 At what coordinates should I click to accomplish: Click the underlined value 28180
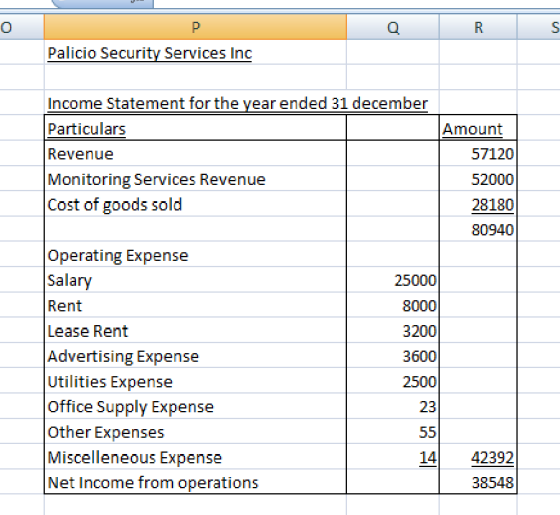pos(478,204)
